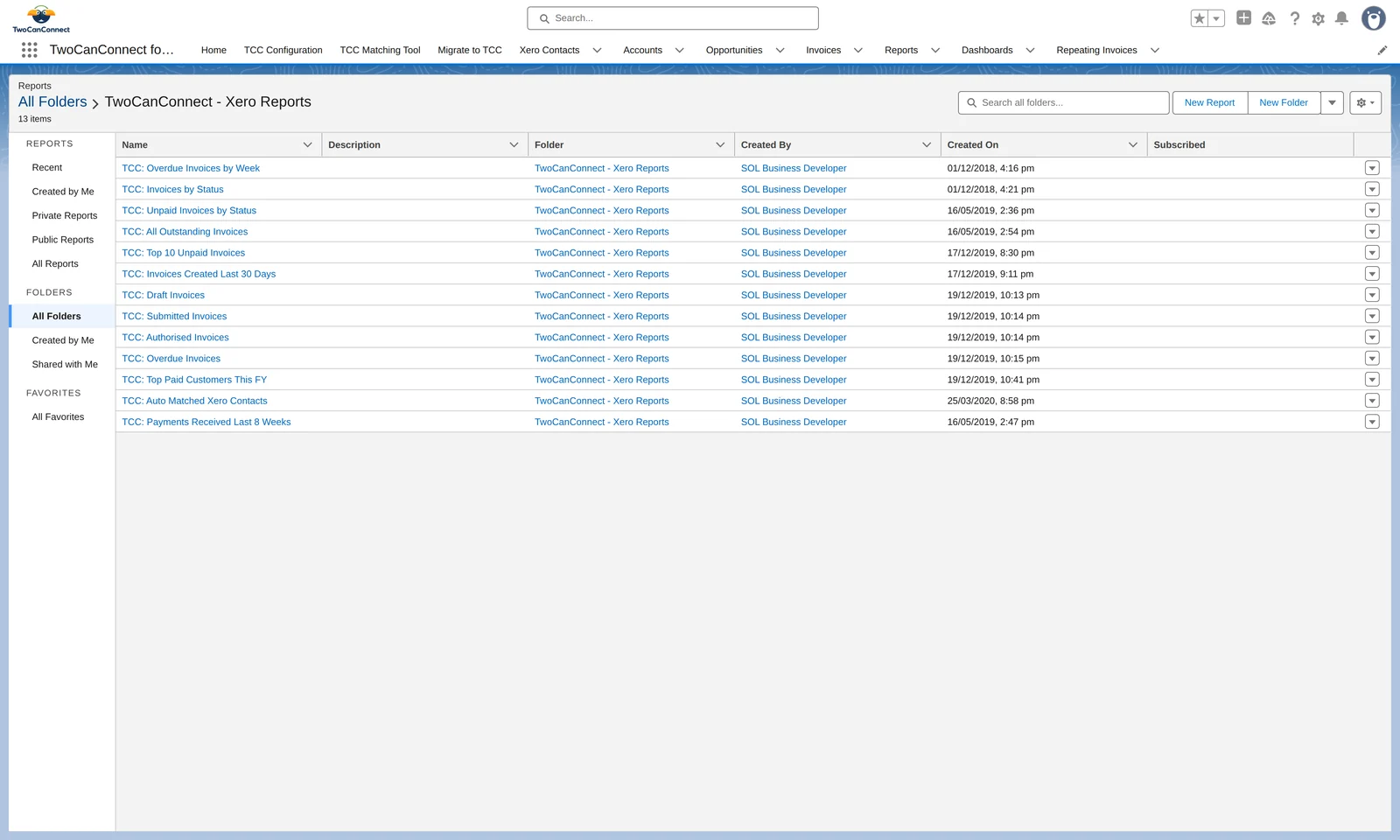Go to the Home tab
Viewport: 1400px width, 840px height.
coord(213,51)
